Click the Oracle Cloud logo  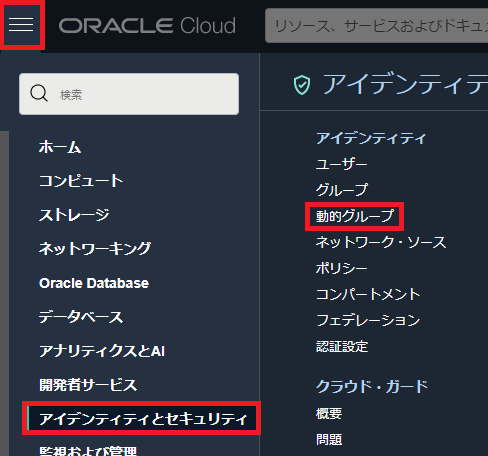point(147,26)
